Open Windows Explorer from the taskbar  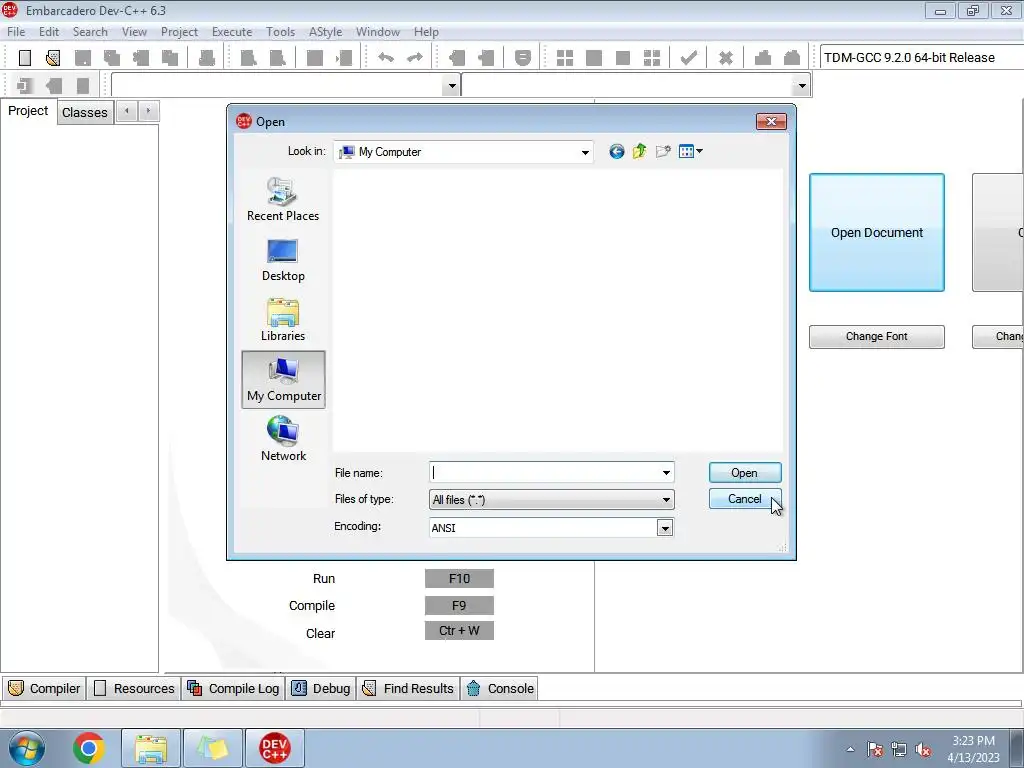(x=151, y=748)
